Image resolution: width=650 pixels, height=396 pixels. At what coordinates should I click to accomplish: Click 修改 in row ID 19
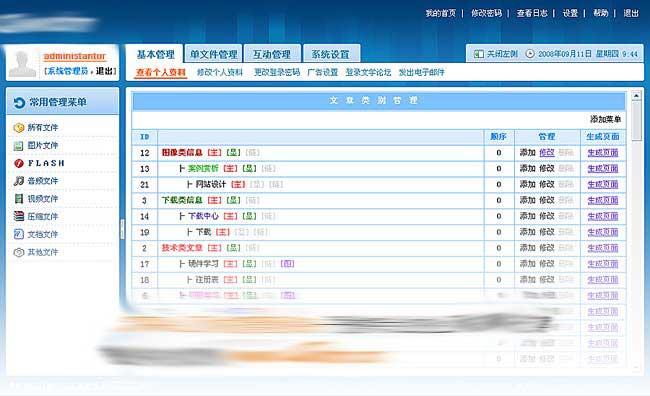click(x=546, y=232)
